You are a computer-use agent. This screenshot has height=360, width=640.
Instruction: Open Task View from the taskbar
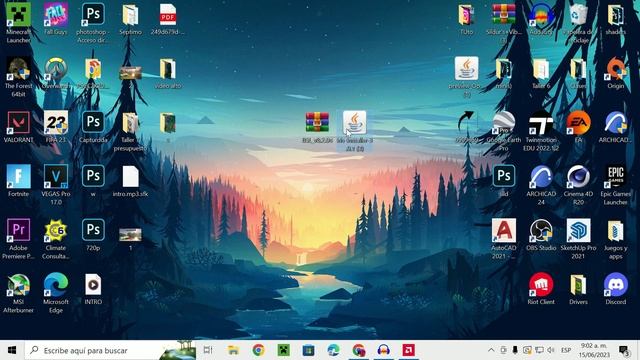[x=208, y=350]
